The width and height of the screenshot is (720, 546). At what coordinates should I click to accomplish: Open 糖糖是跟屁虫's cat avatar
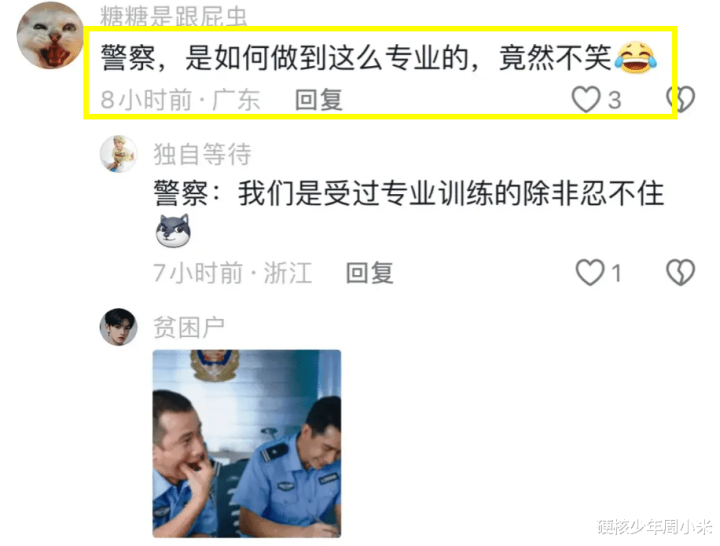pos(50,35)
